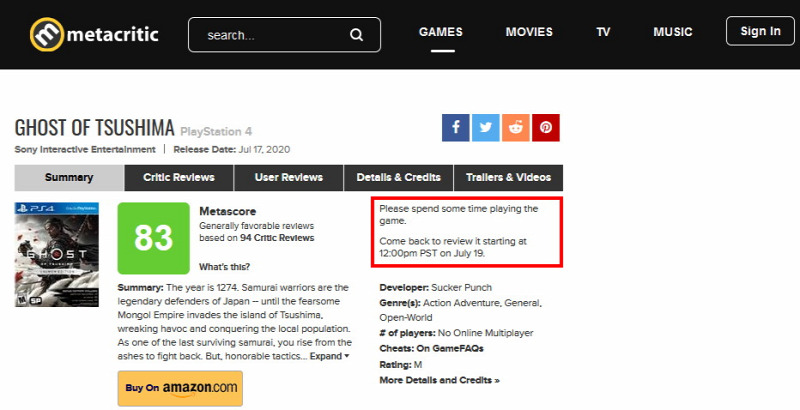Select the Summary tab
Screen dimensions: 800x410
69,177
